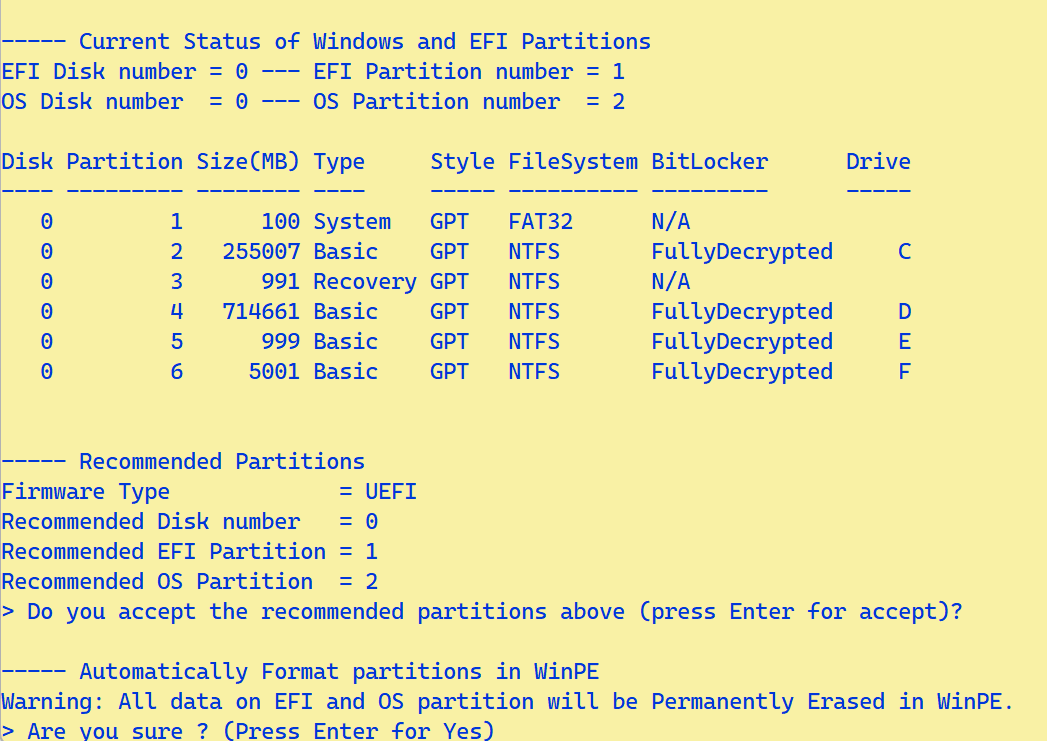The height and width of the screenshot is (741, 1047).
Task: Click drive letter F in the table
Action: [904, 372]
